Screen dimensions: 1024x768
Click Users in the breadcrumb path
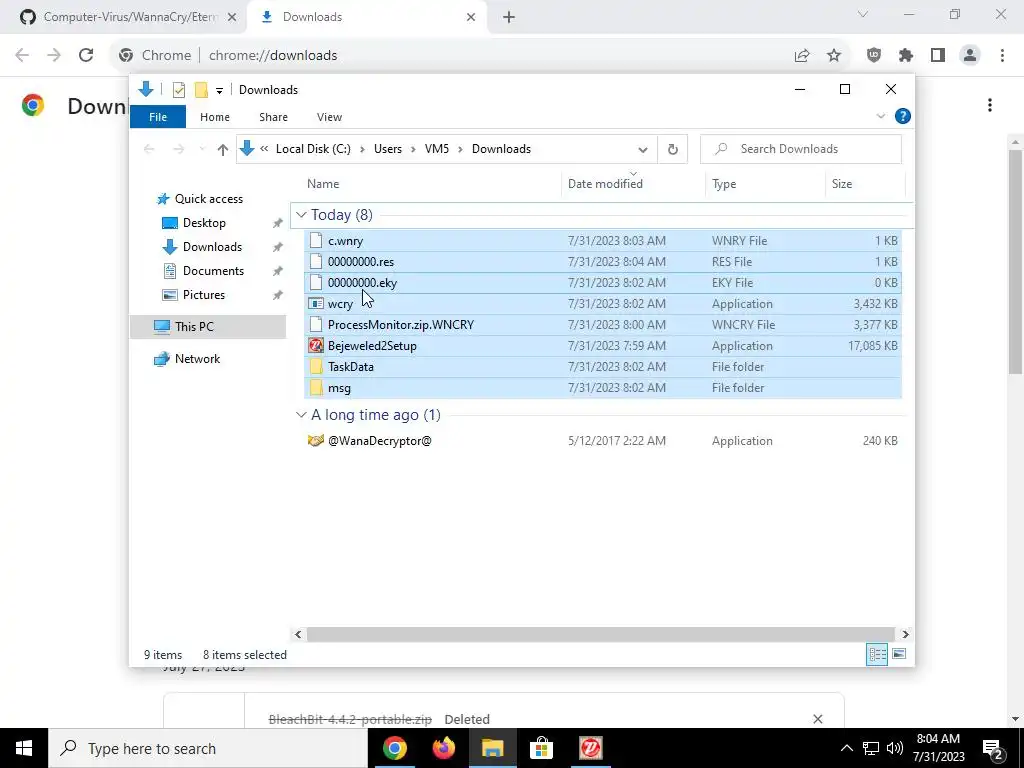(x=388, y=149)
